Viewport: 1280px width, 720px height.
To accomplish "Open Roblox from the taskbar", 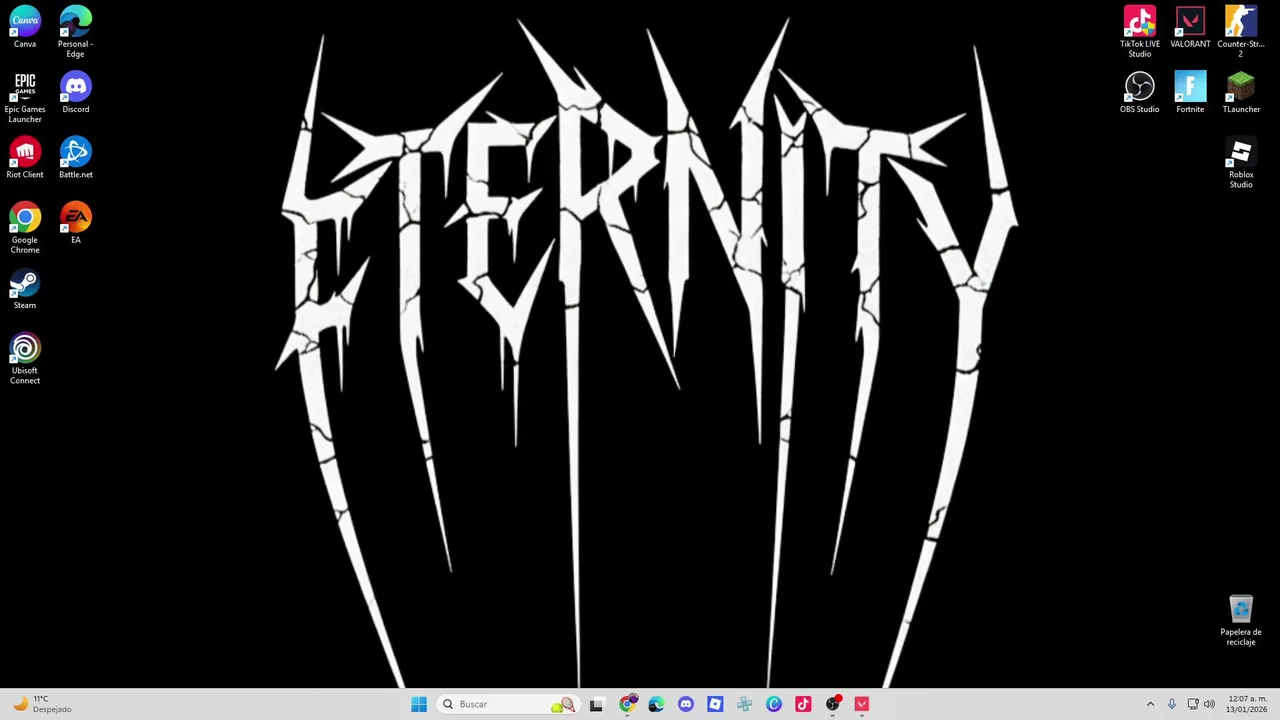I will pos(715,704).
